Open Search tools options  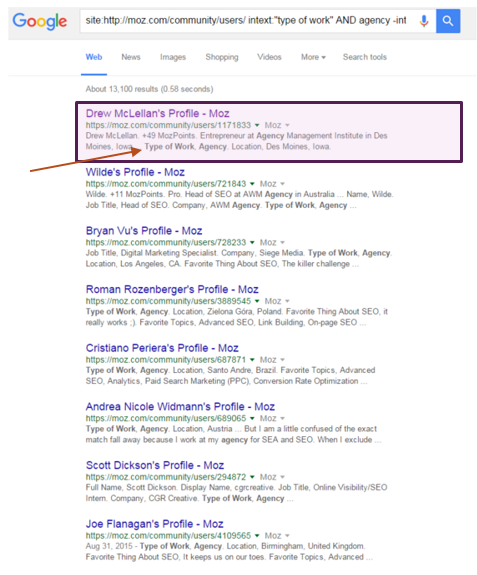point(365,57)
